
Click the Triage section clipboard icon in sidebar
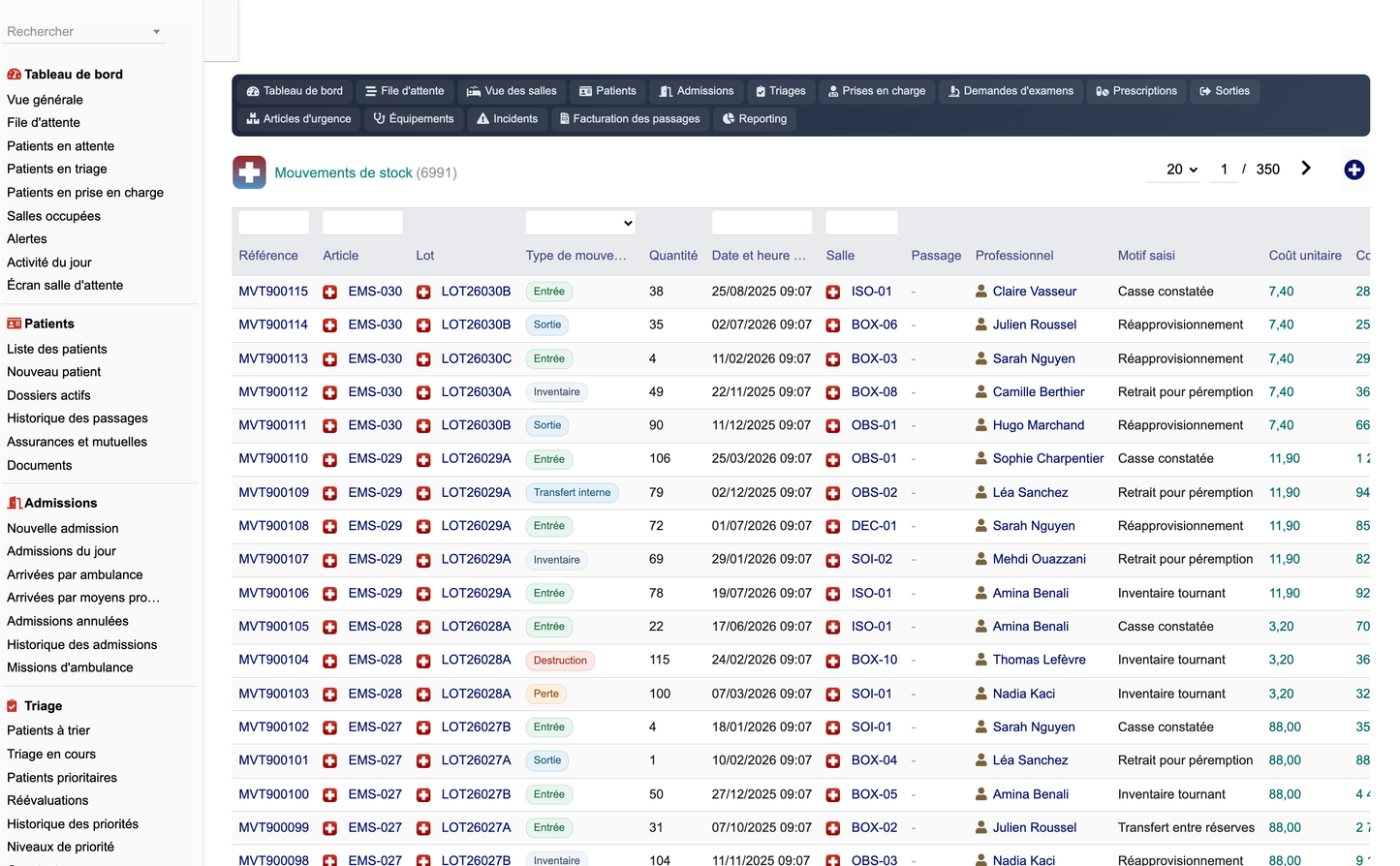coord(13,706)
